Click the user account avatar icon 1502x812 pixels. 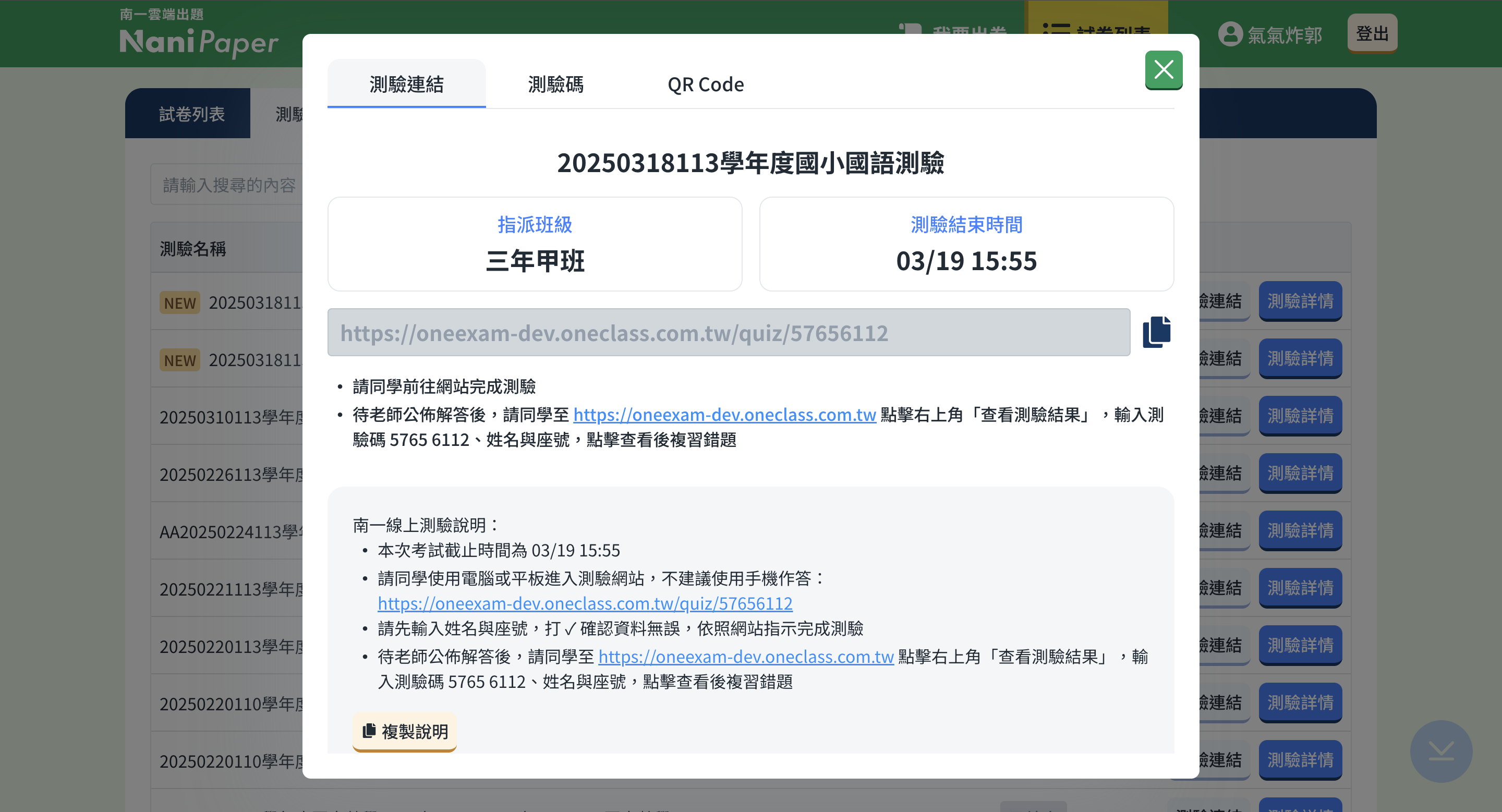pyautogui.click(x=1230, y=34)
